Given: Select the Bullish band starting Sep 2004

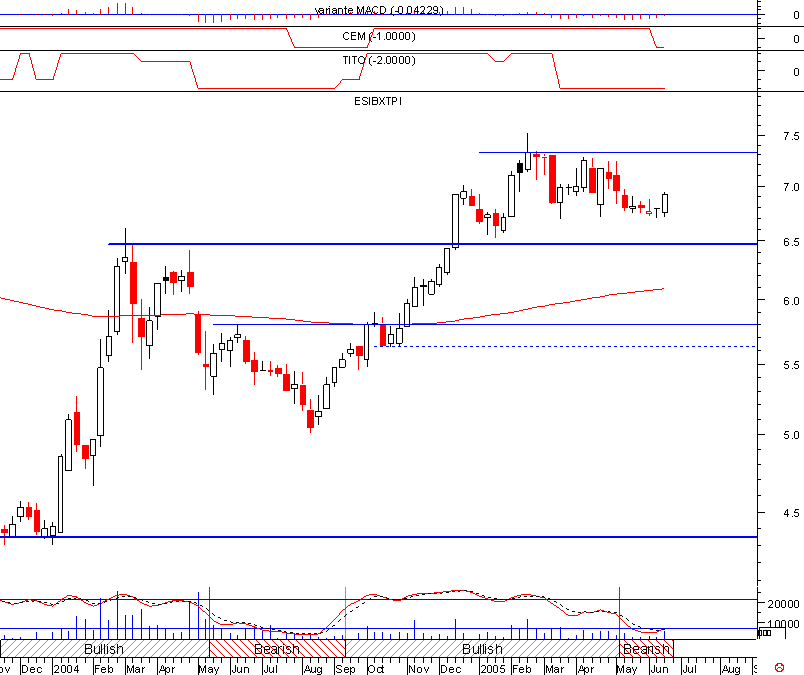Looking at the screenshot, I should (483, 648).
